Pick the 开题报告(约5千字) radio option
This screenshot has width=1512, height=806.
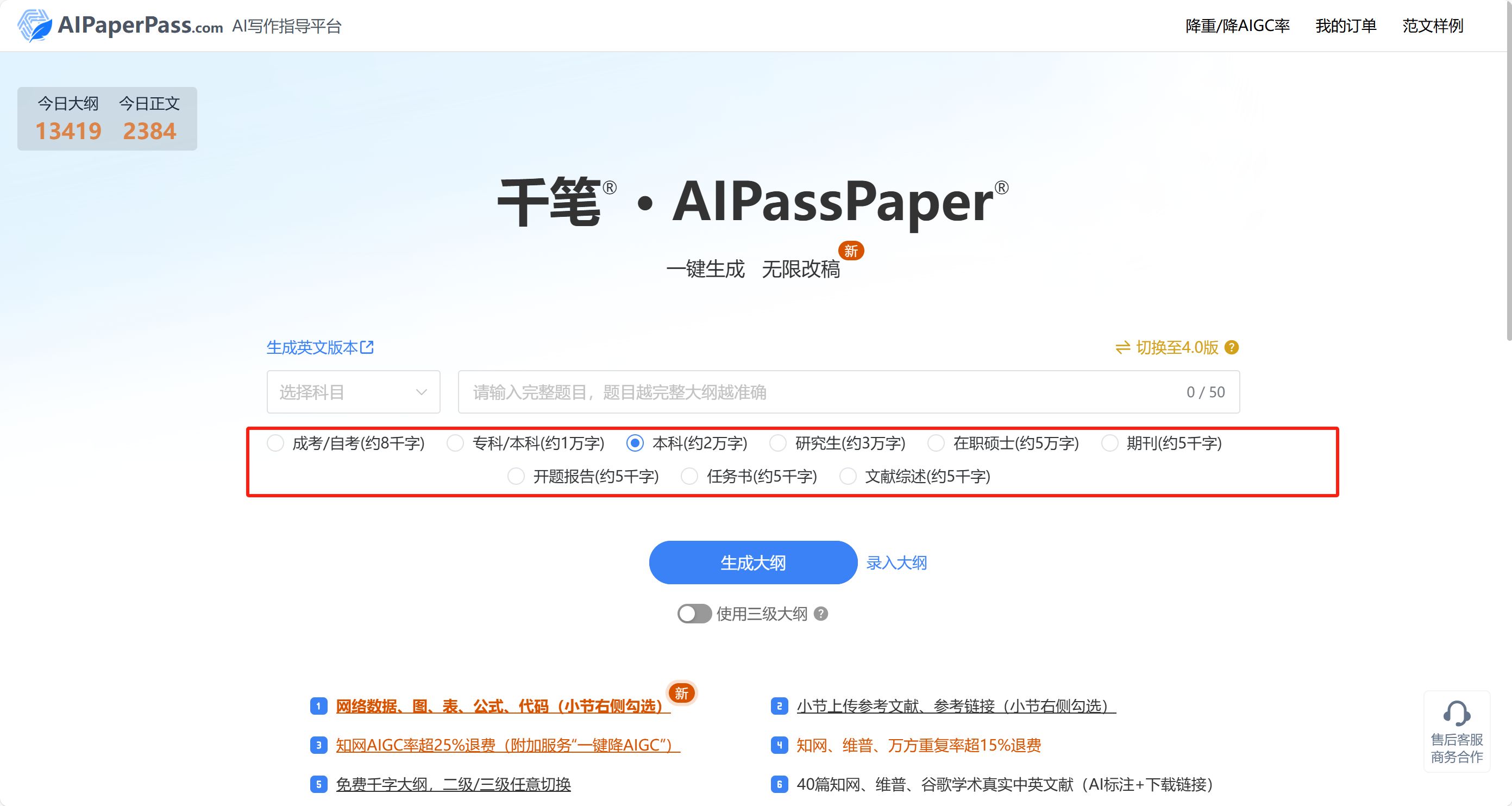[x=516, y=476]
